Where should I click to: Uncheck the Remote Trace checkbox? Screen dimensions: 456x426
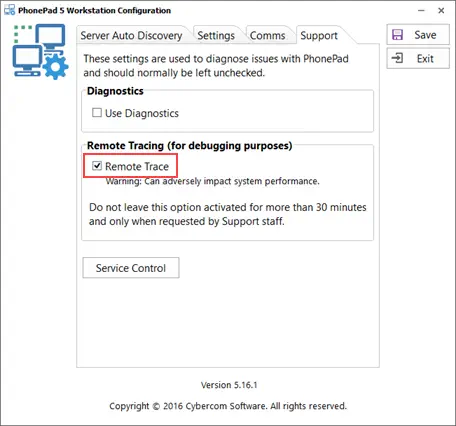click(97, 165)
